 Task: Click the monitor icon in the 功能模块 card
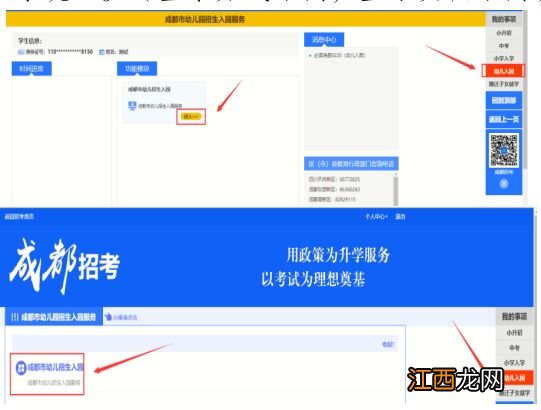[132, 106]
